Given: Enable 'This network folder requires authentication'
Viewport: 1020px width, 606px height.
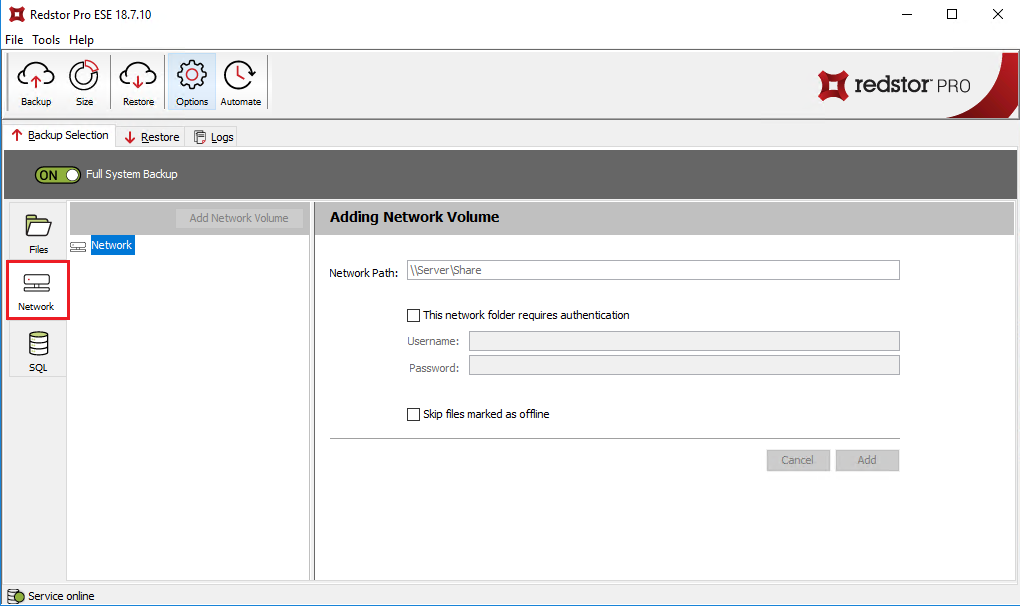Looking at the screenshot, I should click(413, 315).
